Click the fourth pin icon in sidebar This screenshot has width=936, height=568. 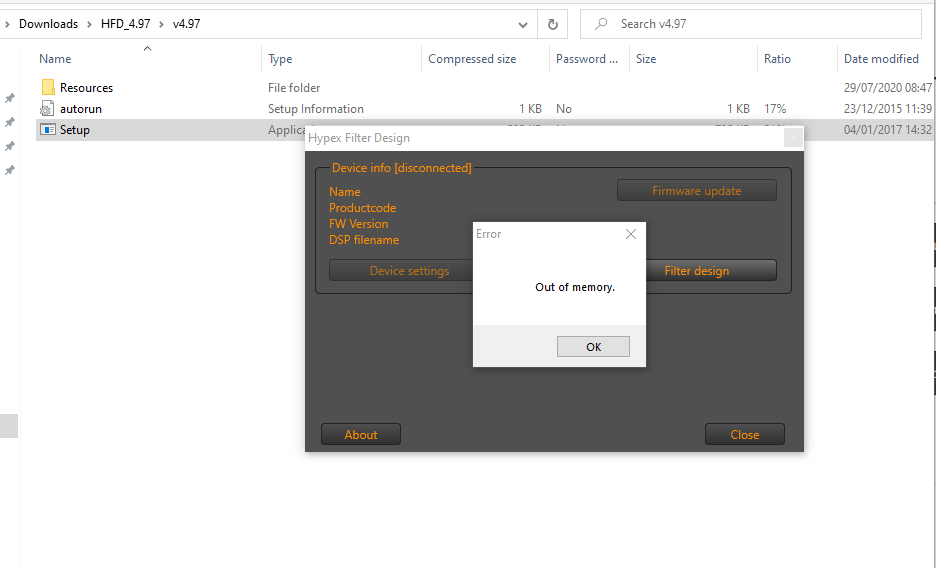[10, 170]
